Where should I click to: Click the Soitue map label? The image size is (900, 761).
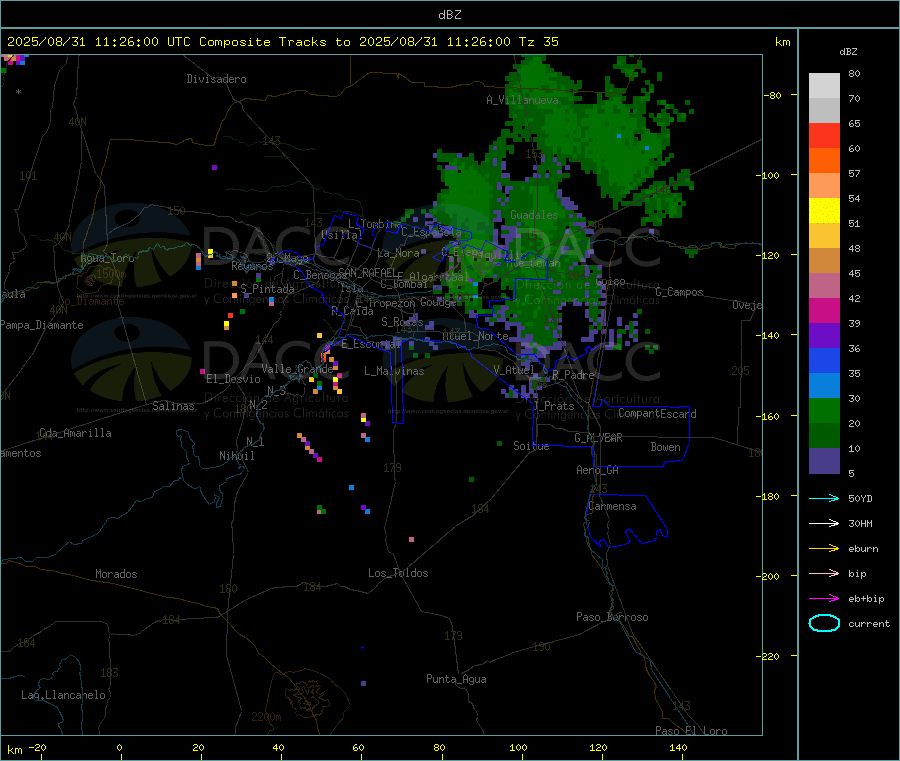tap(531, 446)
